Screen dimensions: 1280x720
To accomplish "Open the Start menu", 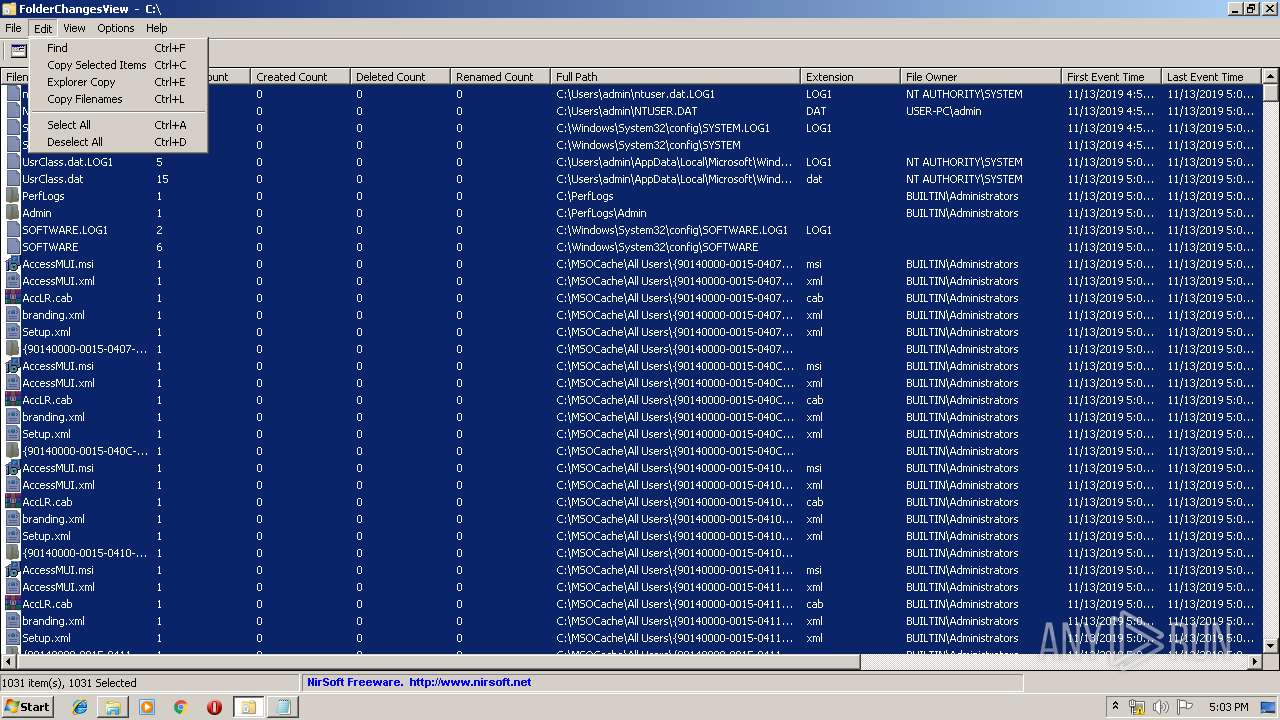I will coord(27,707).
